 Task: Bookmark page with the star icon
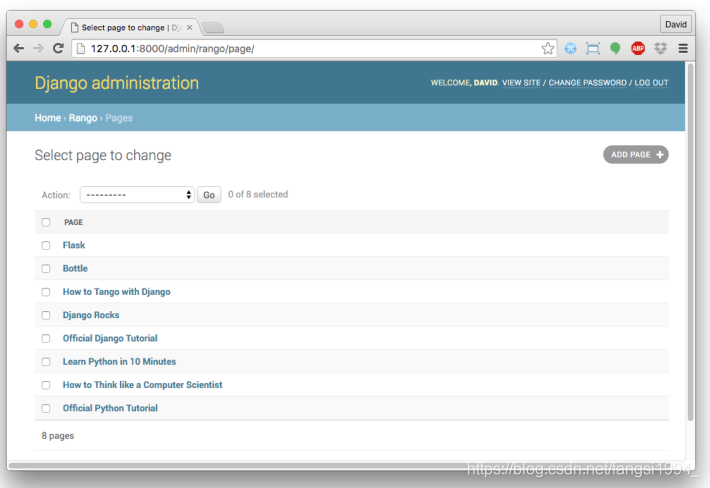coord(548,48)
